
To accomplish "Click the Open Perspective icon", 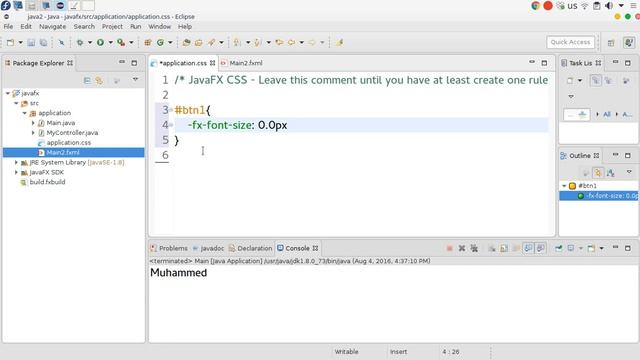I will (611, 43).
